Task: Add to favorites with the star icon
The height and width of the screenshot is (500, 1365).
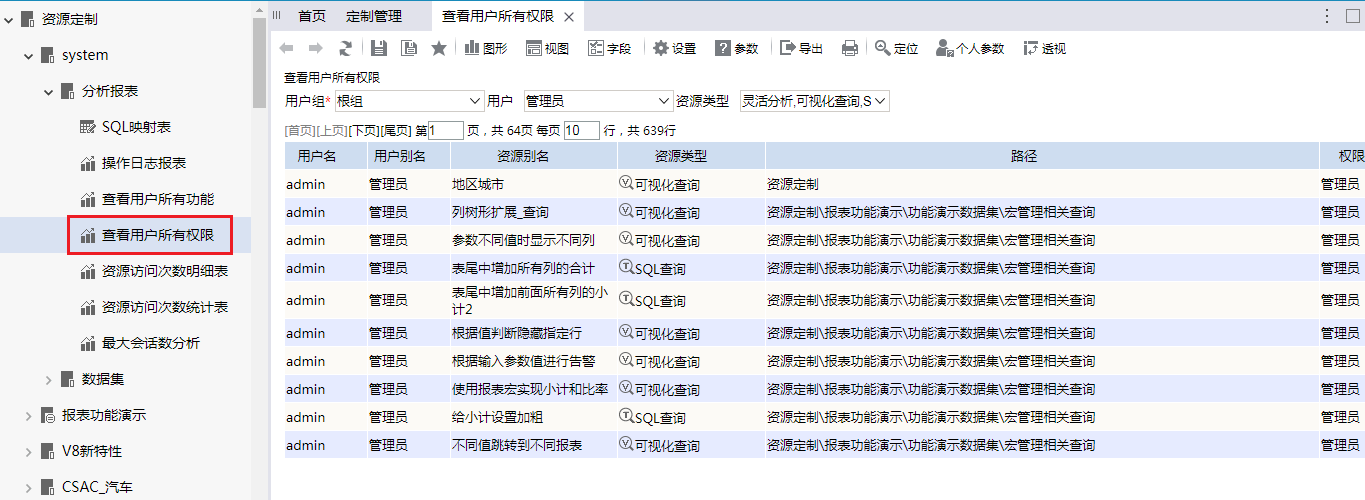Action: tap(439, 48)
